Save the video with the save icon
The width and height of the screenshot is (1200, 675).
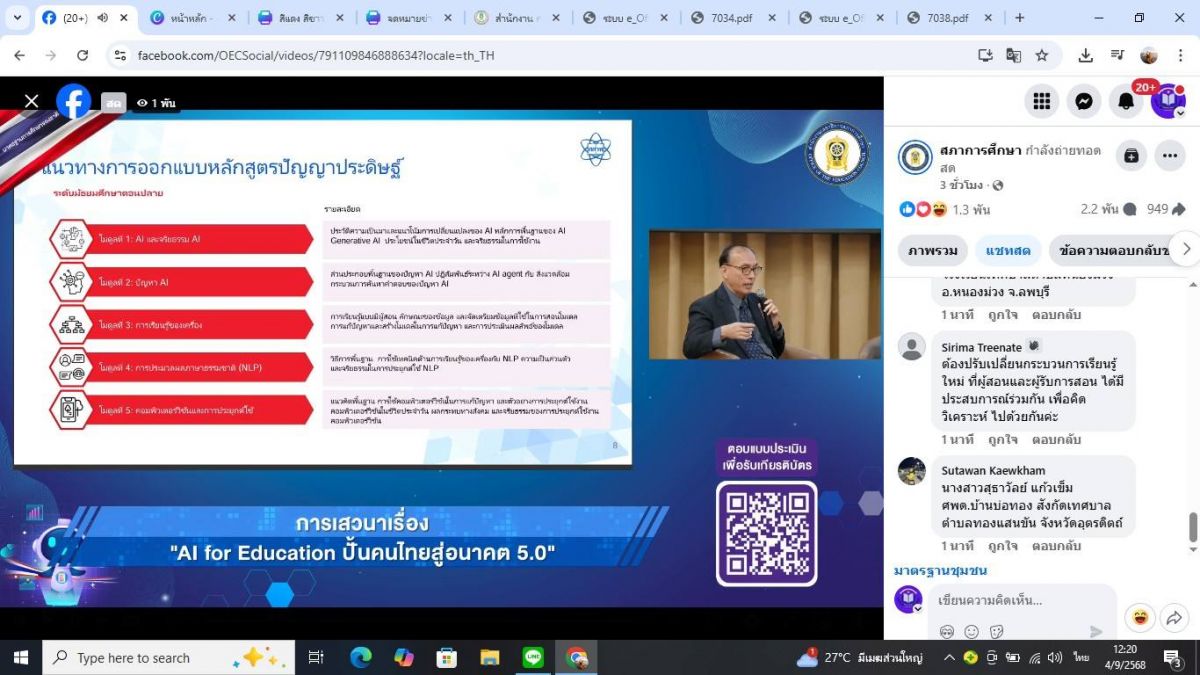tap(1131, 156)
